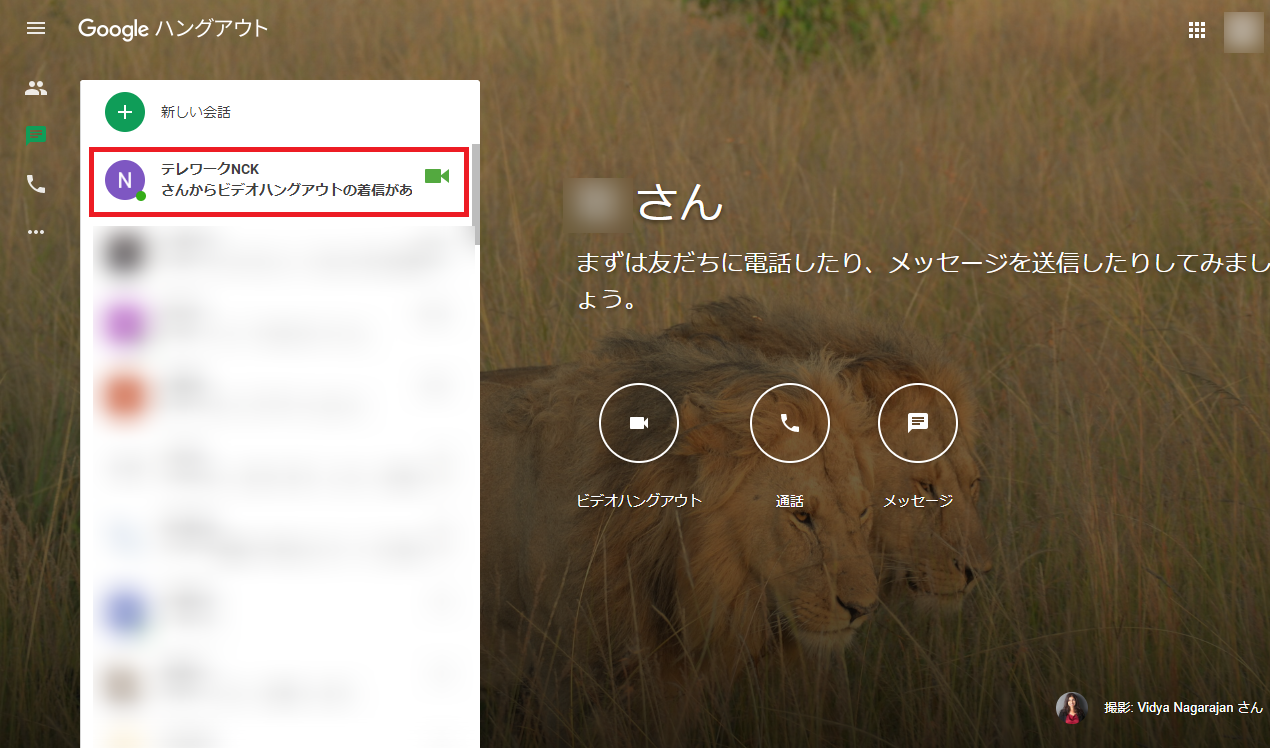Open phone calls from the left sidebar
The height and width of the screenshot is (748, 1270).
36,184
